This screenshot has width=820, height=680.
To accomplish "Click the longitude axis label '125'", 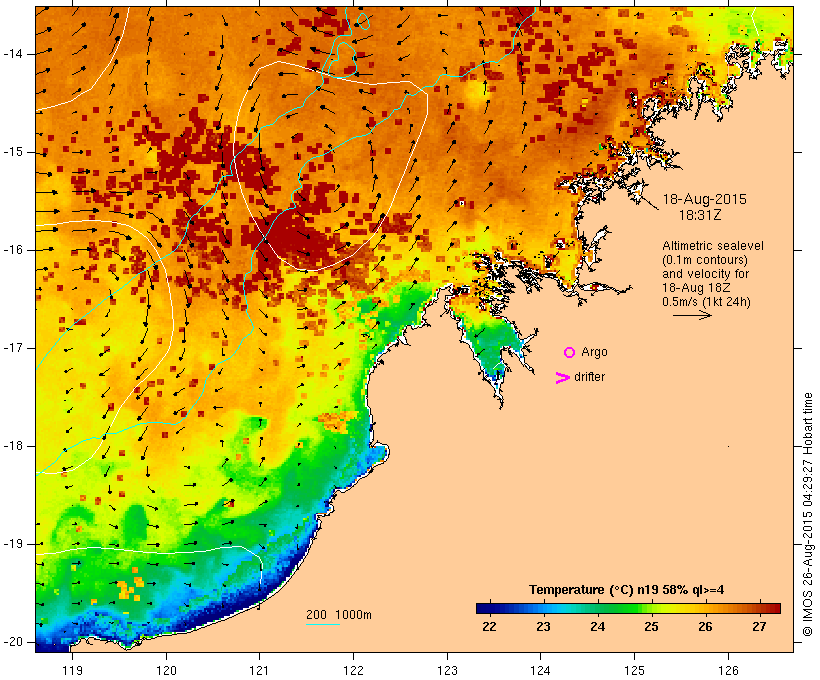I will (634, 670).
